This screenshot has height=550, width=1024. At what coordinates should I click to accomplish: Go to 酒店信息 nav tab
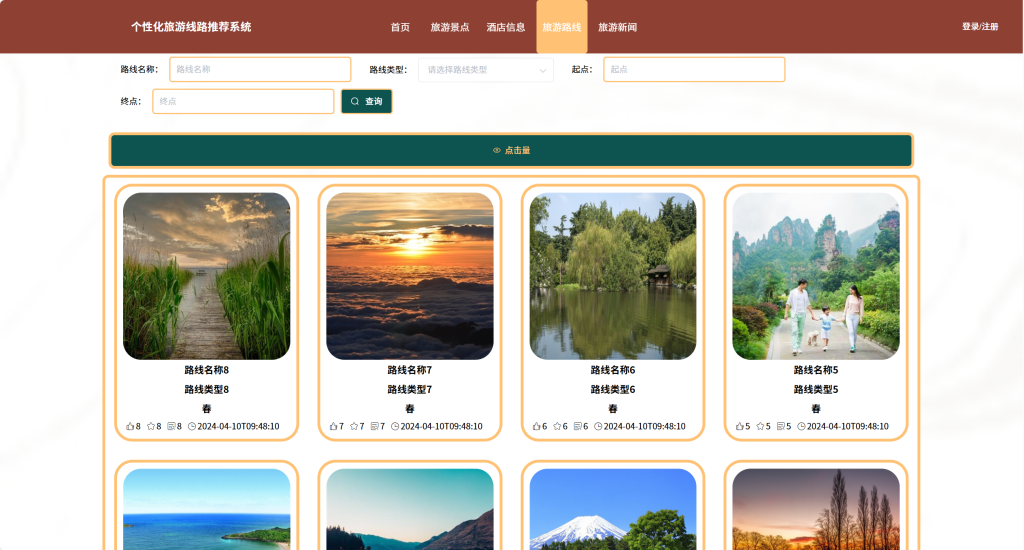pyautogui.click(x=505, y=27)
